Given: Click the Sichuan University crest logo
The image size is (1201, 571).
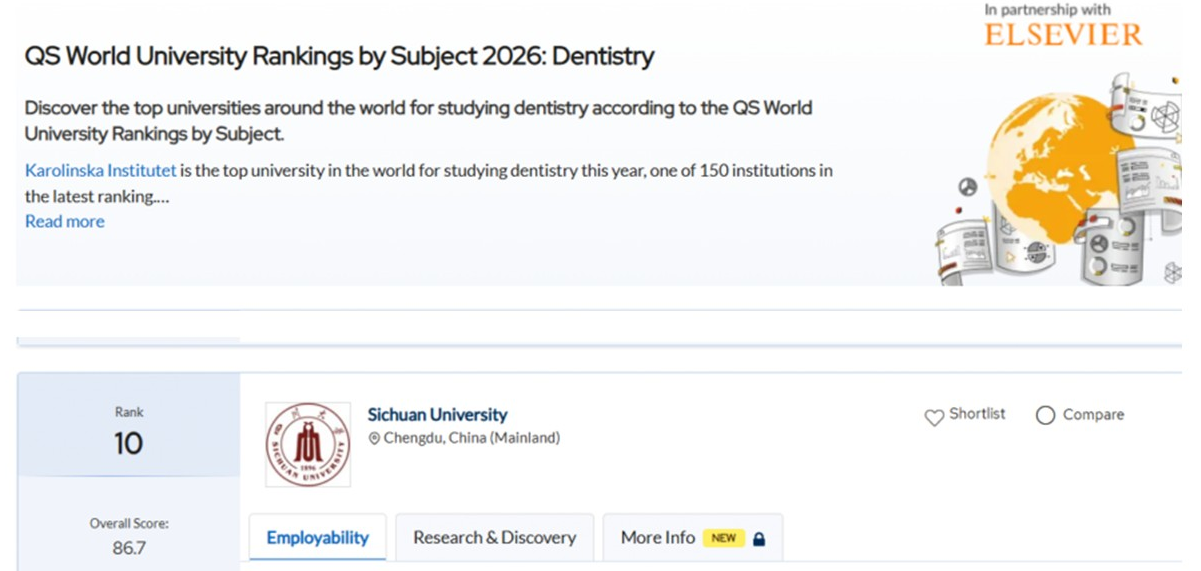Looking at the screenshot, I should point(308,445).
